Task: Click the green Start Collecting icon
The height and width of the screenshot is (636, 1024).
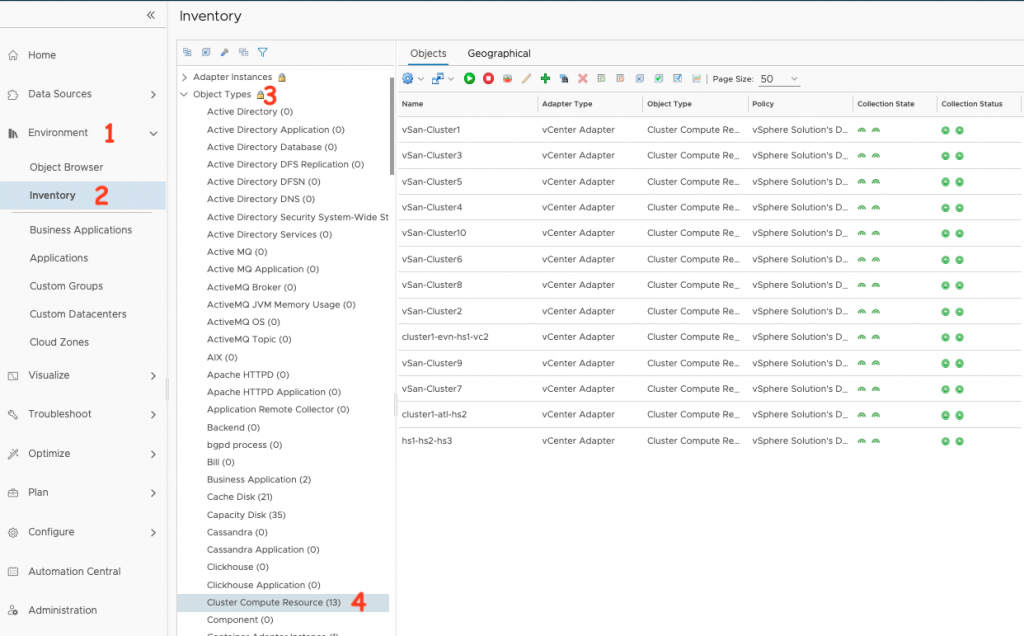Action: [469, 79]
